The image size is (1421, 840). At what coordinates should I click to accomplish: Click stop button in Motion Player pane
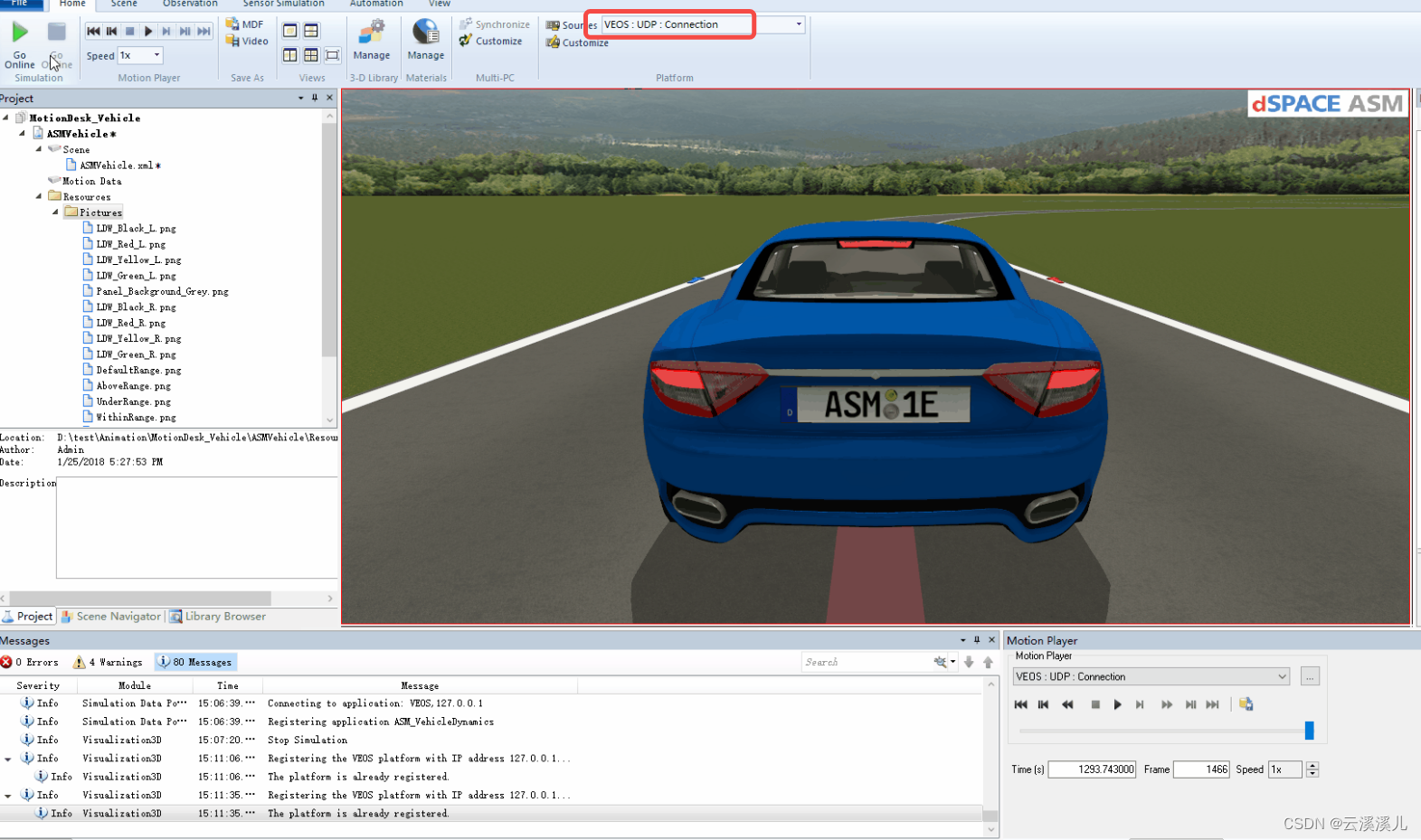click(x=1095, y=704)
